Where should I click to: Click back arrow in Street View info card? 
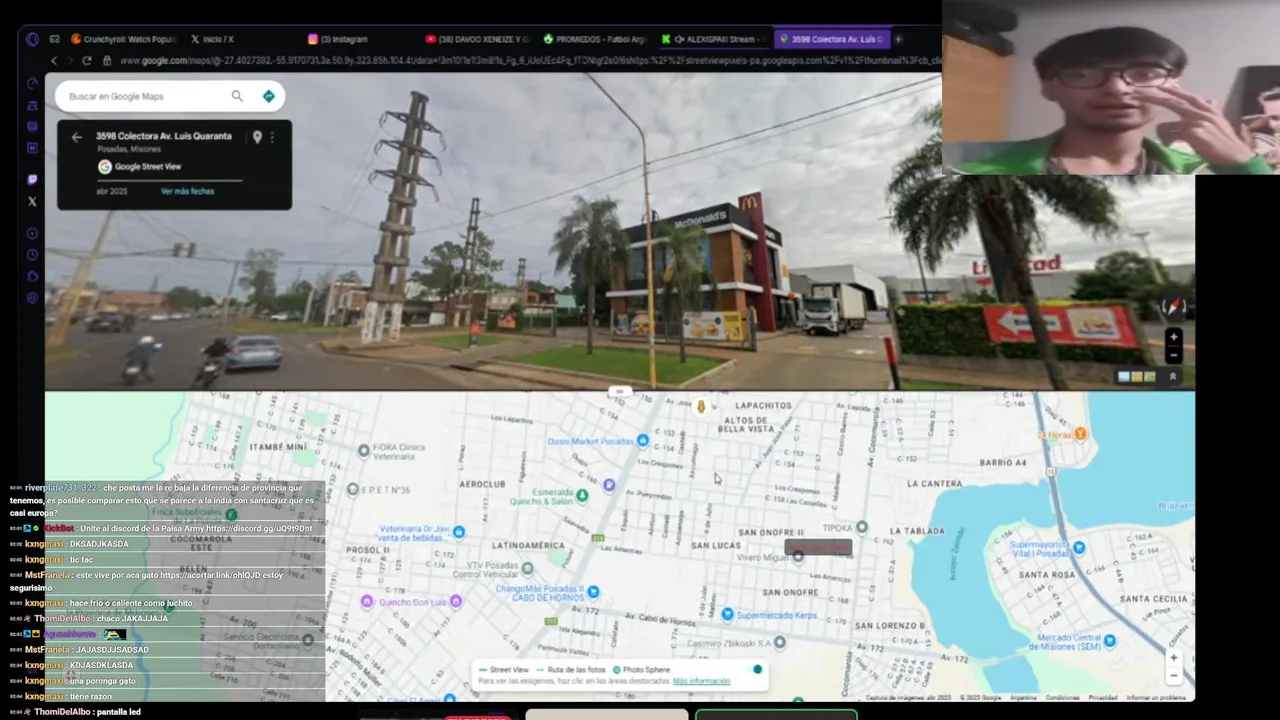click(x=77, y=137)
